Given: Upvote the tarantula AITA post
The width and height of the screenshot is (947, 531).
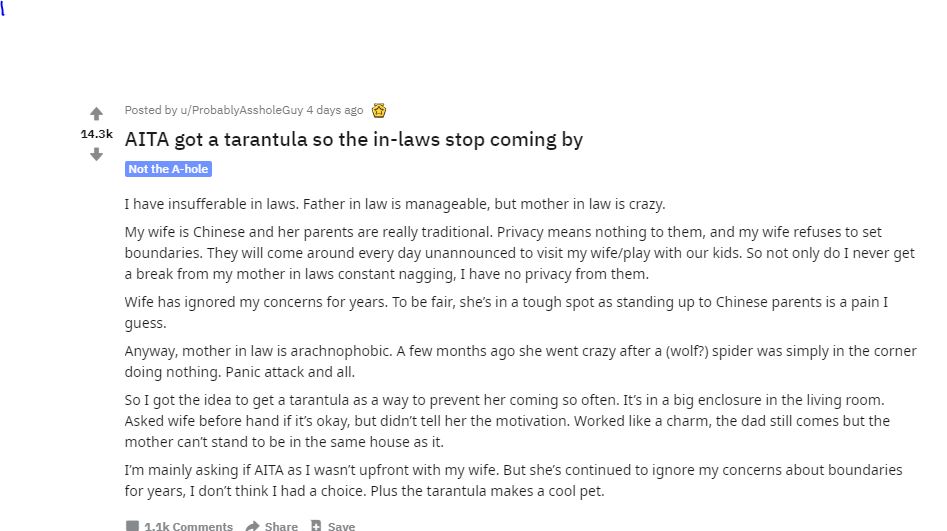Looking at the screenshot, I should (97, 114).
